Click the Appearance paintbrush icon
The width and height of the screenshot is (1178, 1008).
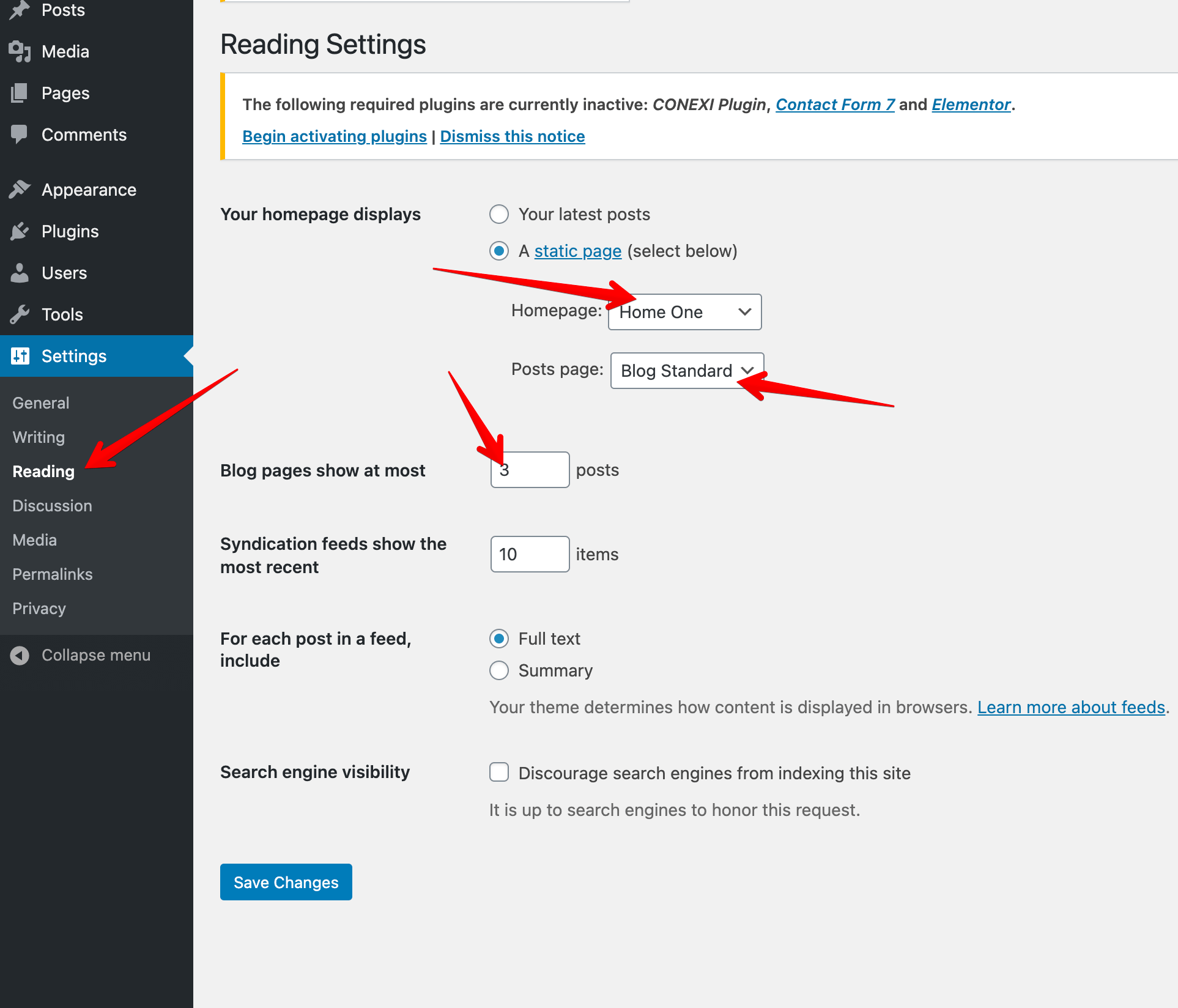pyautogui.click(x=20, y=190)
